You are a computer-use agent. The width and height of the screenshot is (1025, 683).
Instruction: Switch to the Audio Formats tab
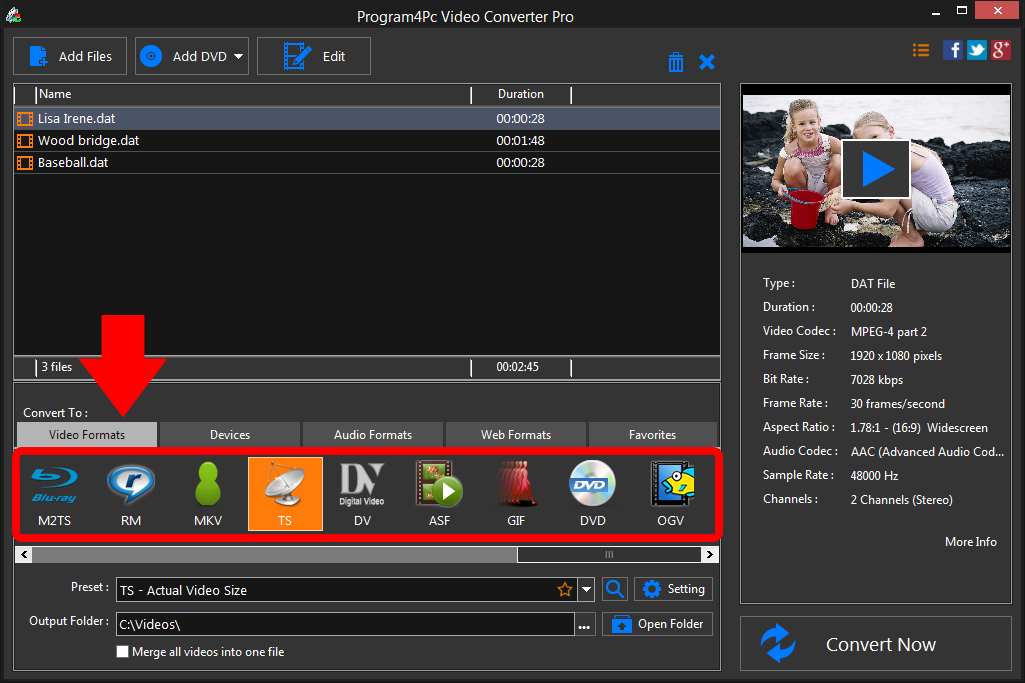[x=373, y=435]
